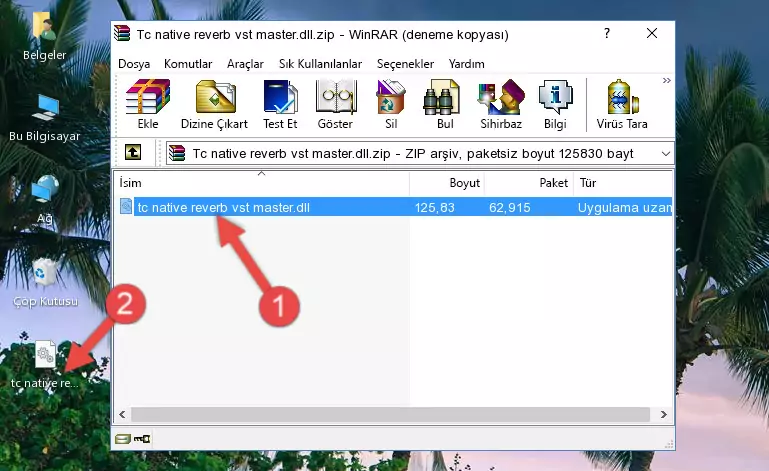Open the Dosya menu
769x471 pixels.
tap(134, 64)
